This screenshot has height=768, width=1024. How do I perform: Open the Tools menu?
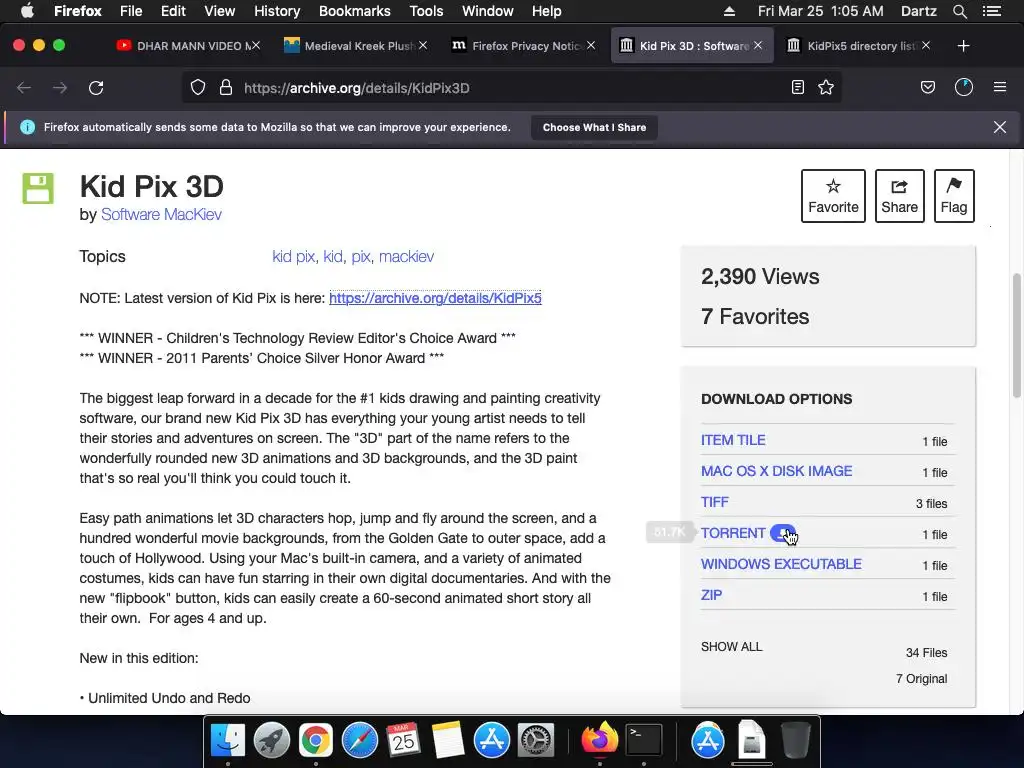(426, 11)
